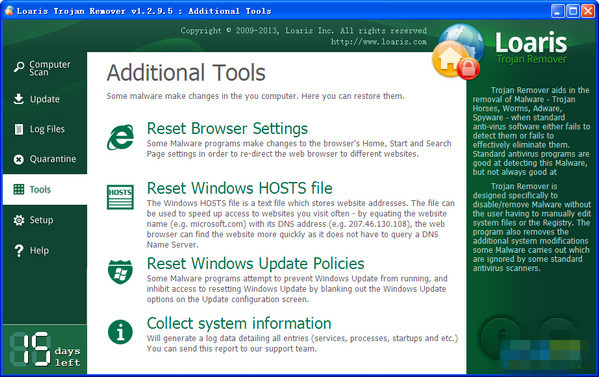Go to the Update section
599x377 pixels.
tap(45, 99)
